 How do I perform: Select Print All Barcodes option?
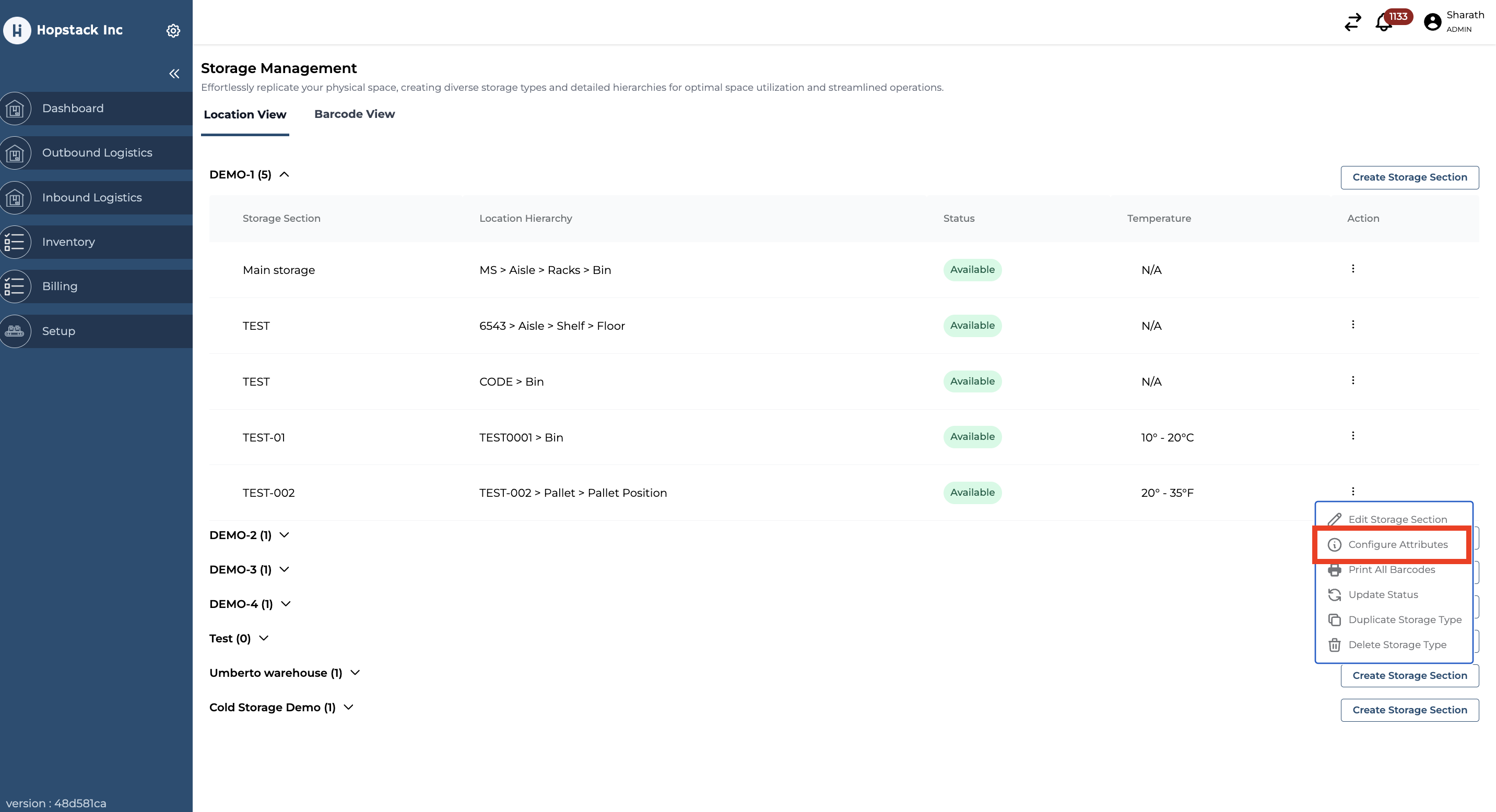tap(1391, 570)
